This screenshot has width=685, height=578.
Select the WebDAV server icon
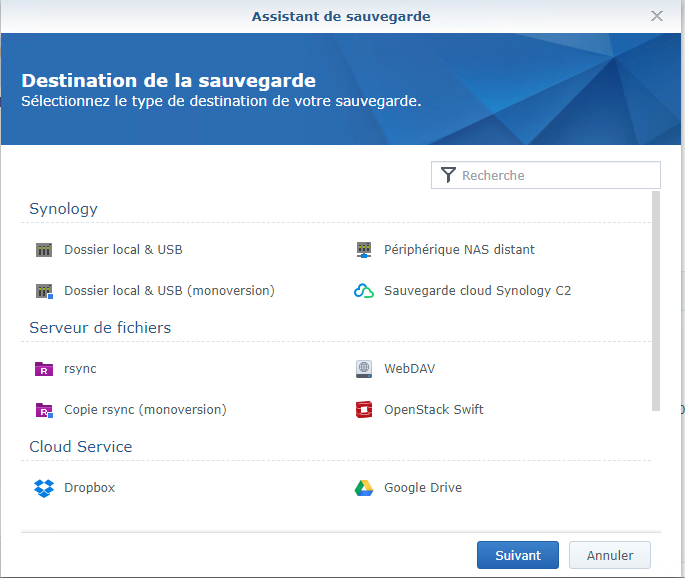(363, 369)
